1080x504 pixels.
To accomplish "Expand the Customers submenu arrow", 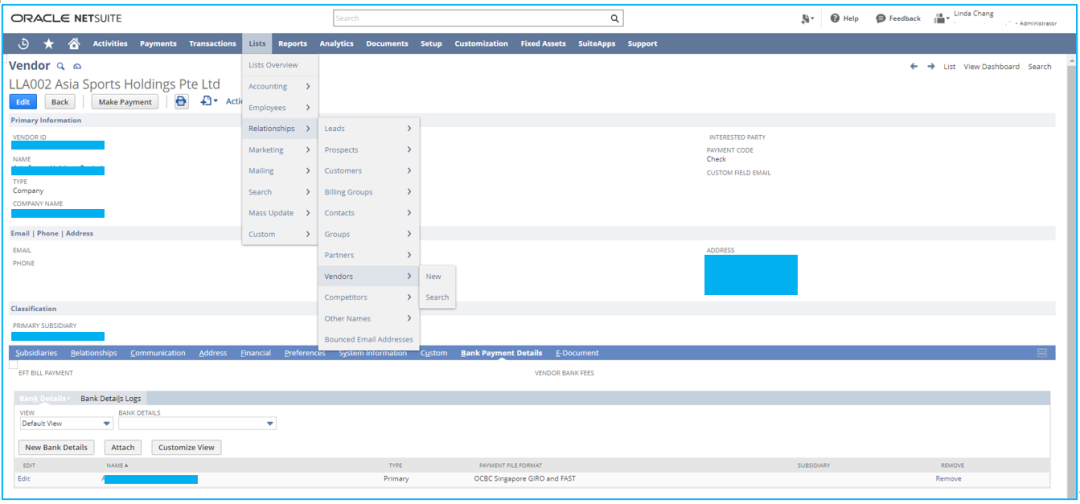I will 408,171.
